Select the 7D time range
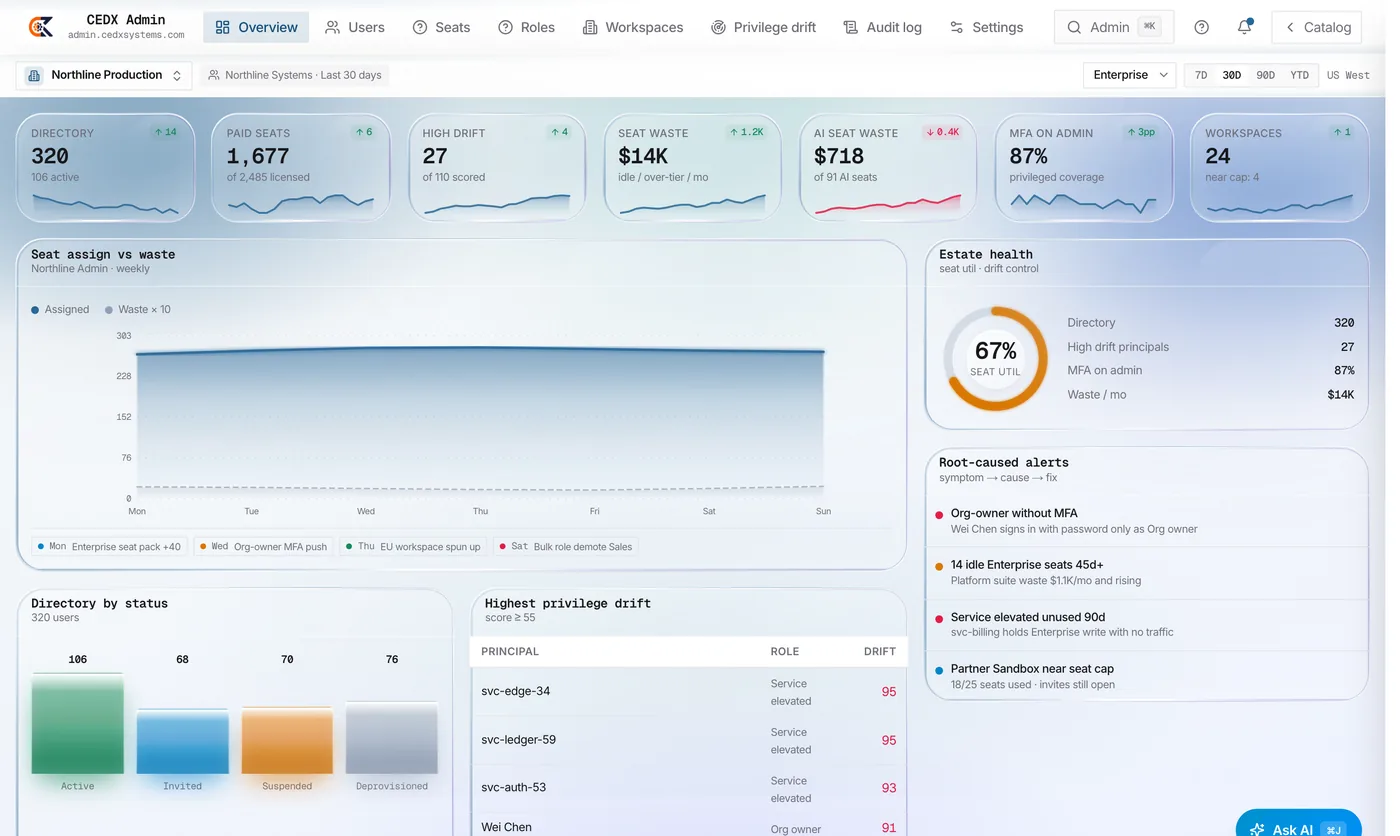1400x836 pixels. [x=1201, y=75]
